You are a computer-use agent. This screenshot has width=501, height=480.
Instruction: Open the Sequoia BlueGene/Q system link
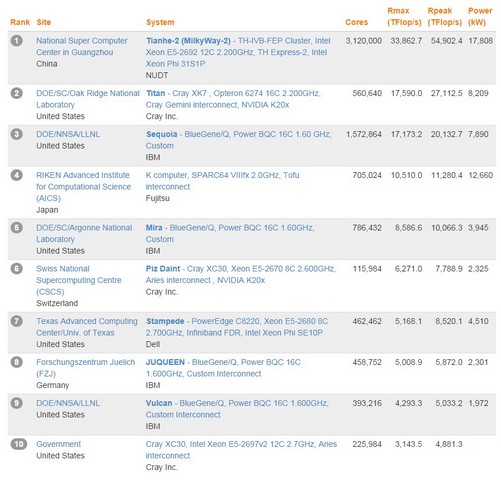238,140
